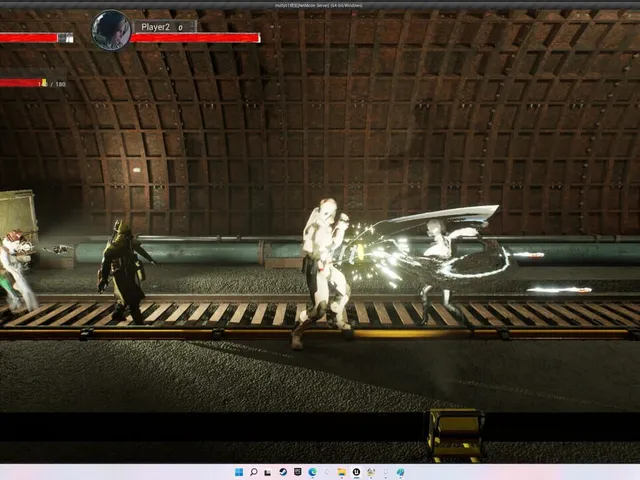This screenshot has height=480, width=640.
Task: Click the game window title bar
Action: (320, 5)
